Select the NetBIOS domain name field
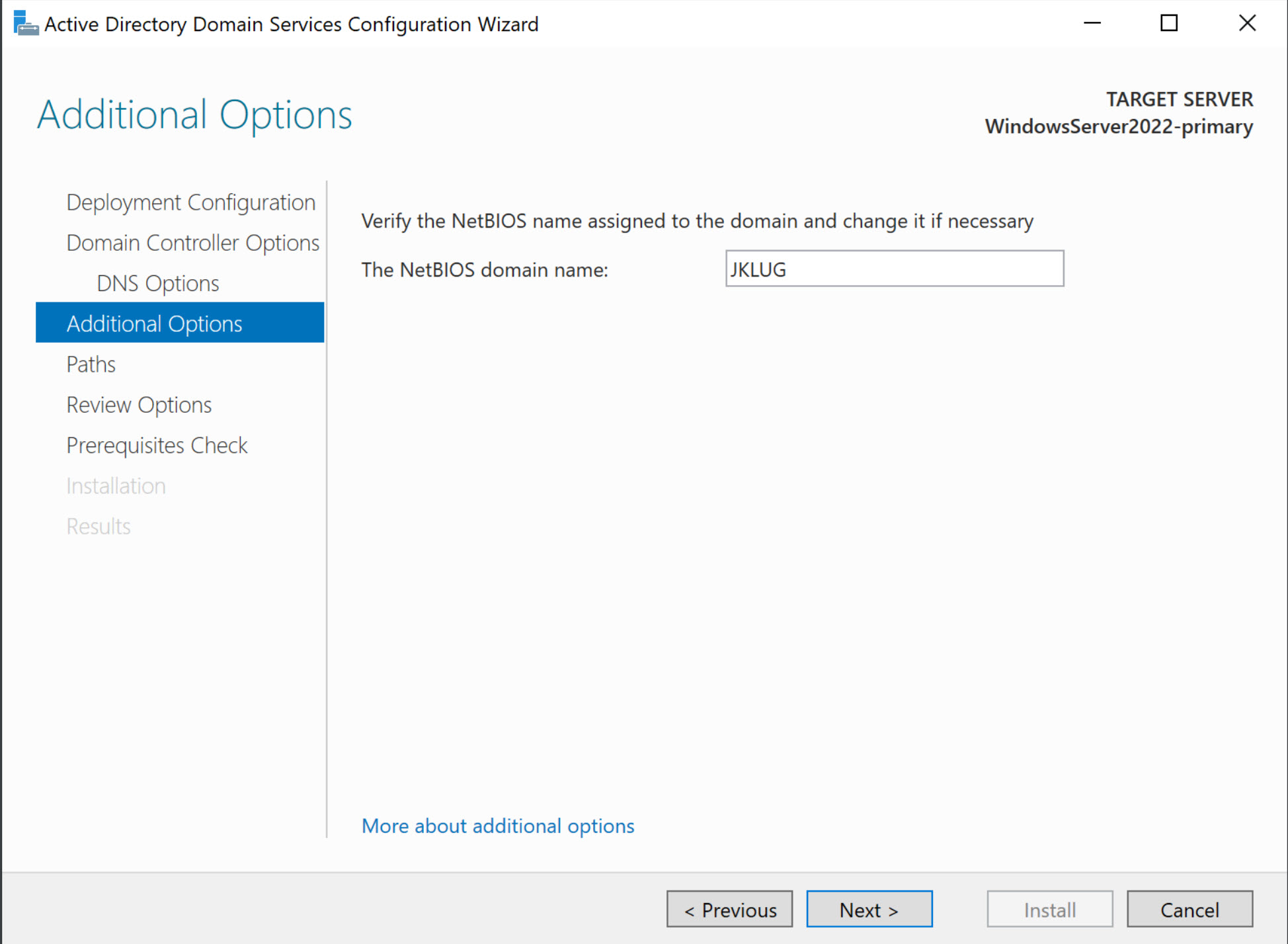 [x=894, y=269]
